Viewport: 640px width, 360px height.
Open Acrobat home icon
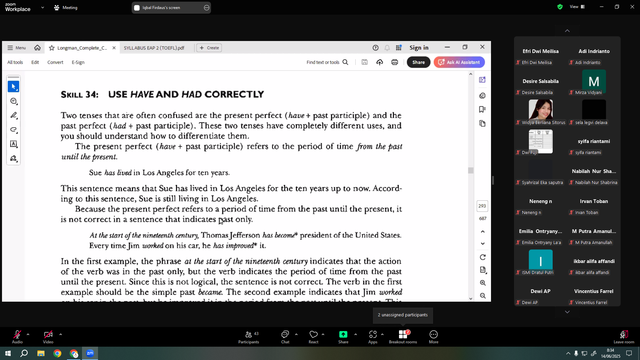click(37, 48)
